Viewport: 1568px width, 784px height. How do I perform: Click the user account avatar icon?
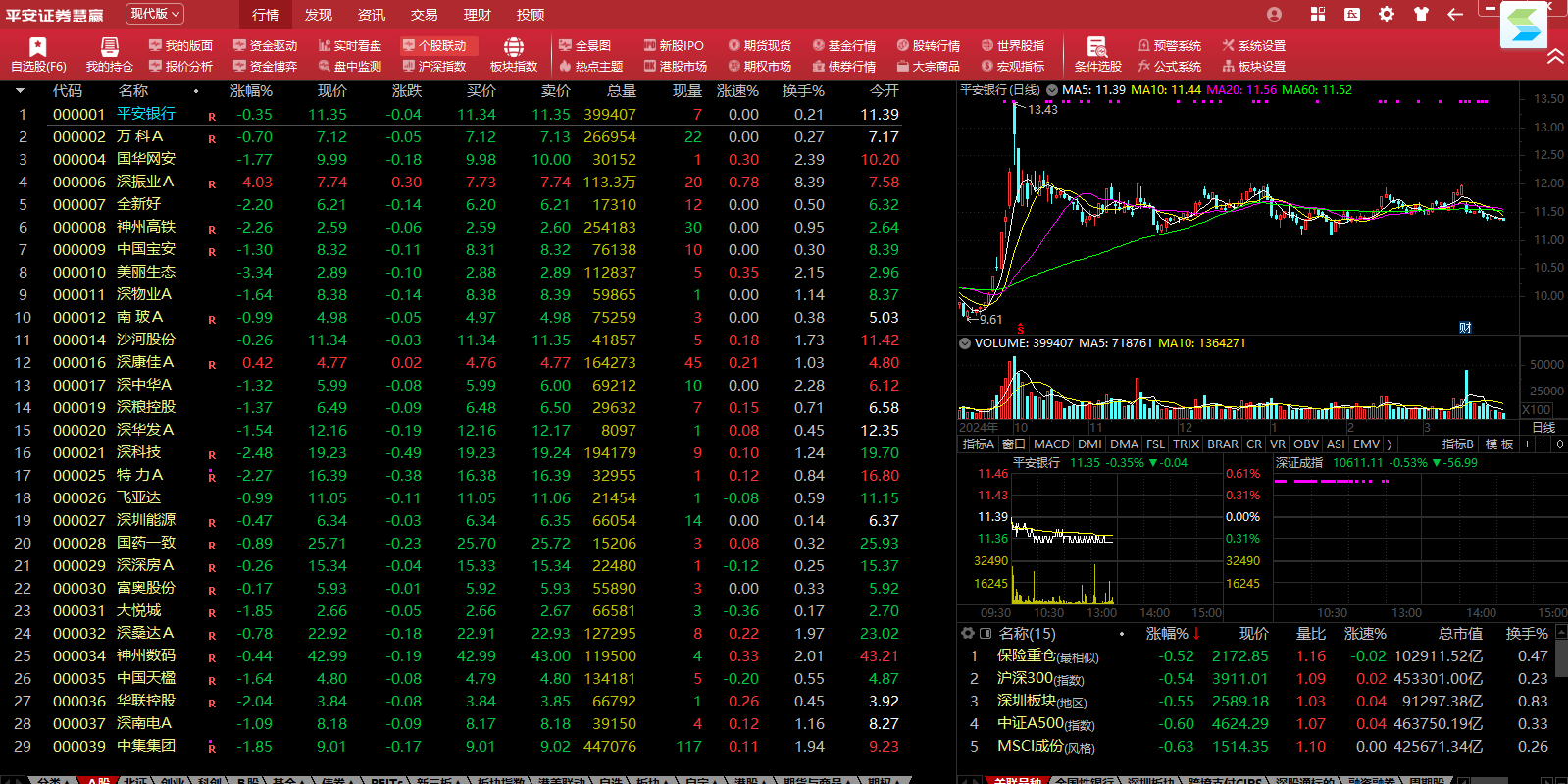[x=1274, y=14]
